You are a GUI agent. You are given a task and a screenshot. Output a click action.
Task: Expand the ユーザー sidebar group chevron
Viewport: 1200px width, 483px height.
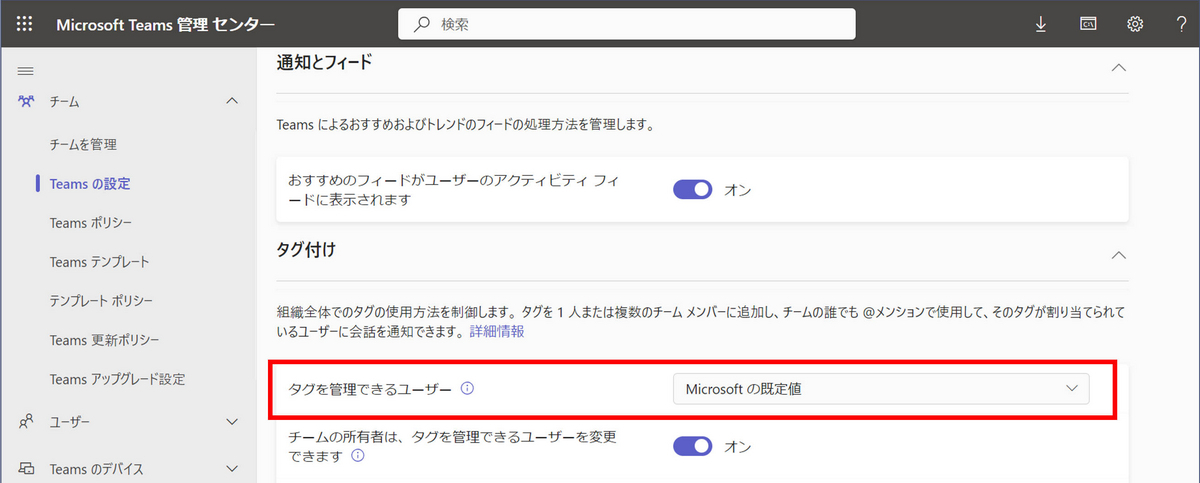pos(232,422)
